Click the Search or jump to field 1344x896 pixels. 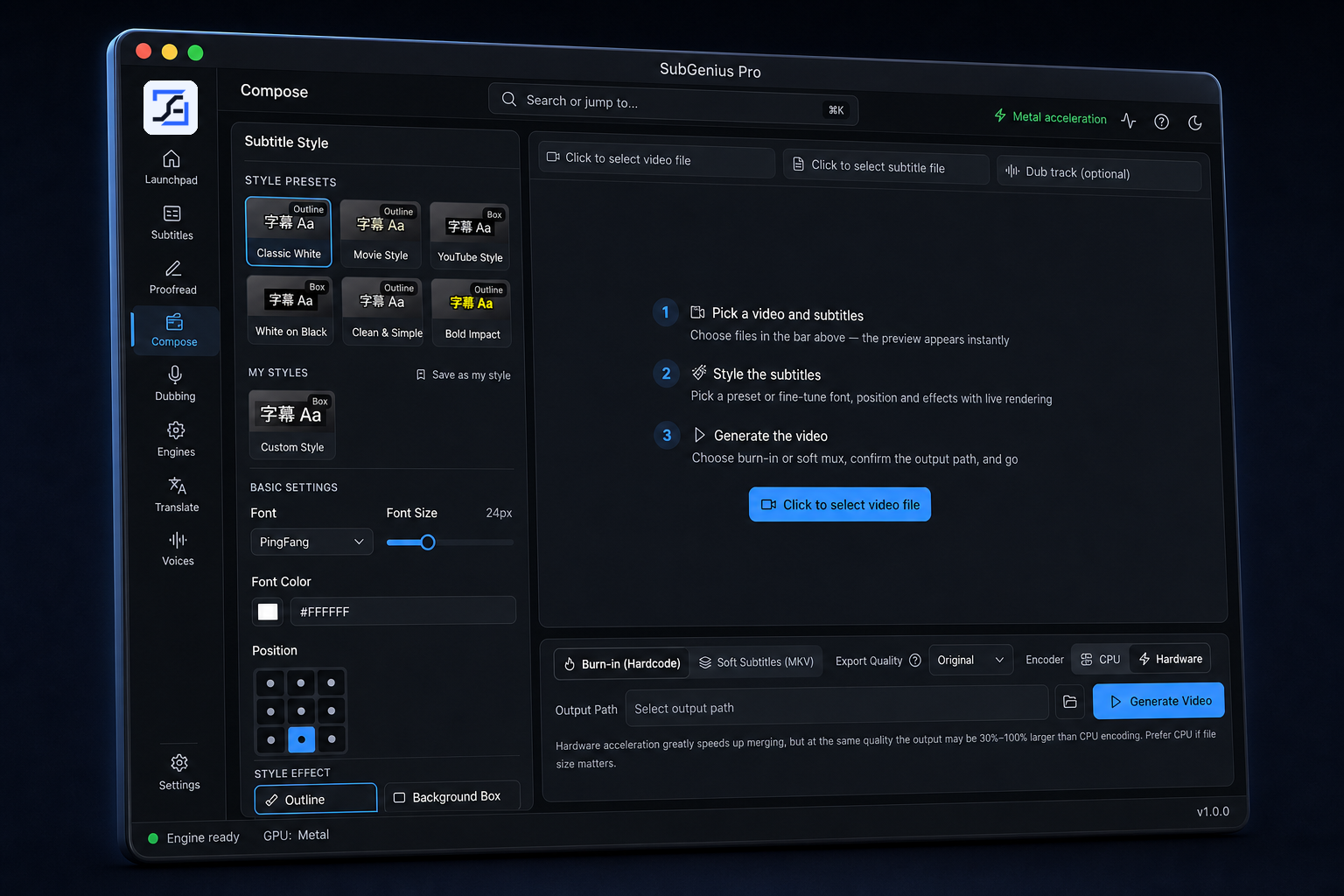click(673, 105)
